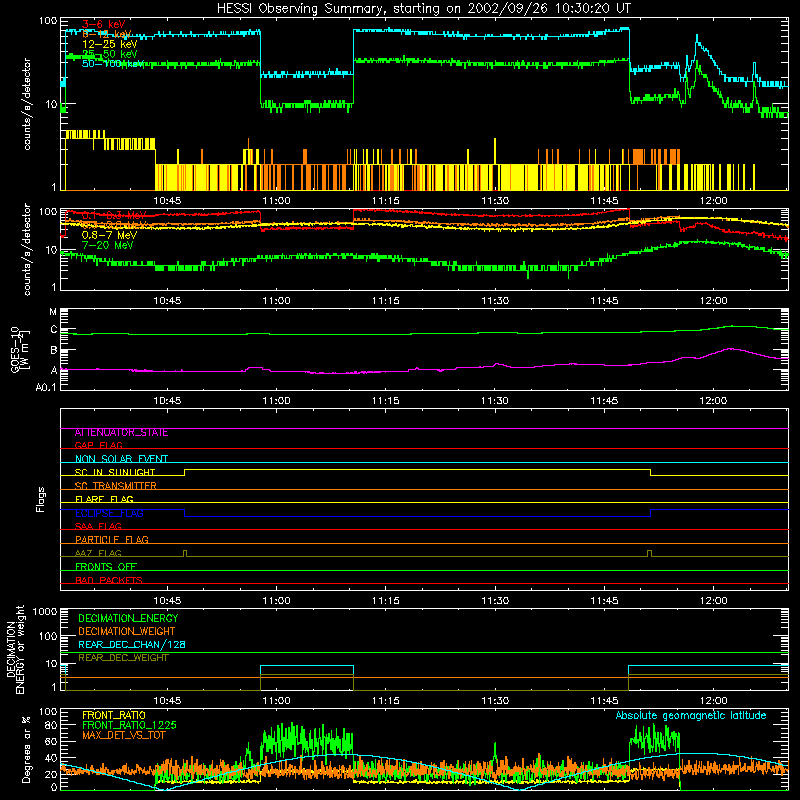Click the green '25-50 keV' legend label
The width and height of the screenshot is (800, 800).
110,54
